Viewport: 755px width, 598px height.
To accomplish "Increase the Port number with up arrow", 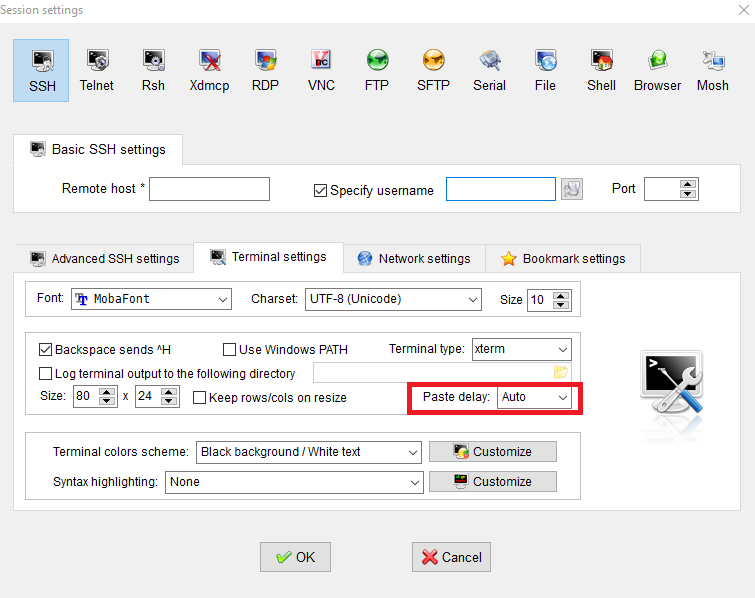I will pyautogui.click(x=688, y=184).
